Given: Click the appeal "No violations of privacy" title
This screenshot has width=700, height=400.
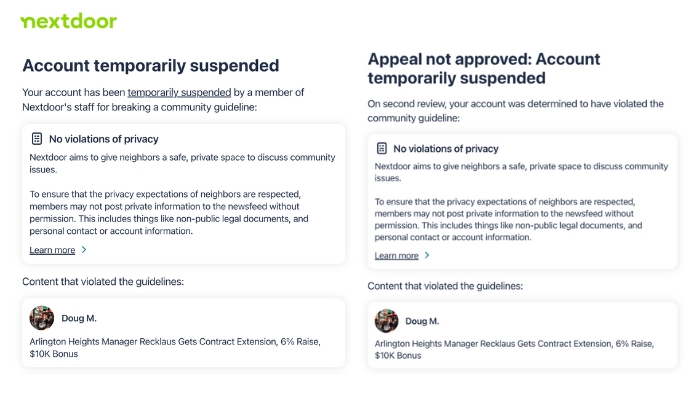Looking at the screenshot, I should click(446, 148).
